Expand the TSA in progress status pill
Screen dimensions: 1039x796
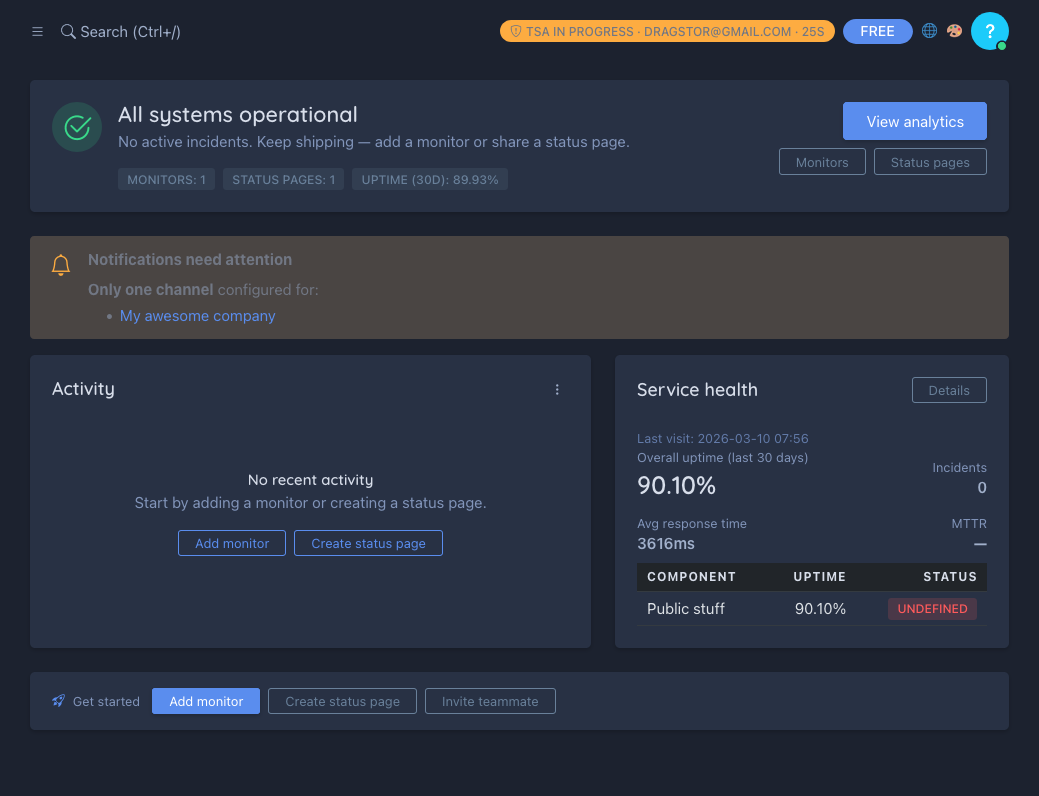click(667, 31)
